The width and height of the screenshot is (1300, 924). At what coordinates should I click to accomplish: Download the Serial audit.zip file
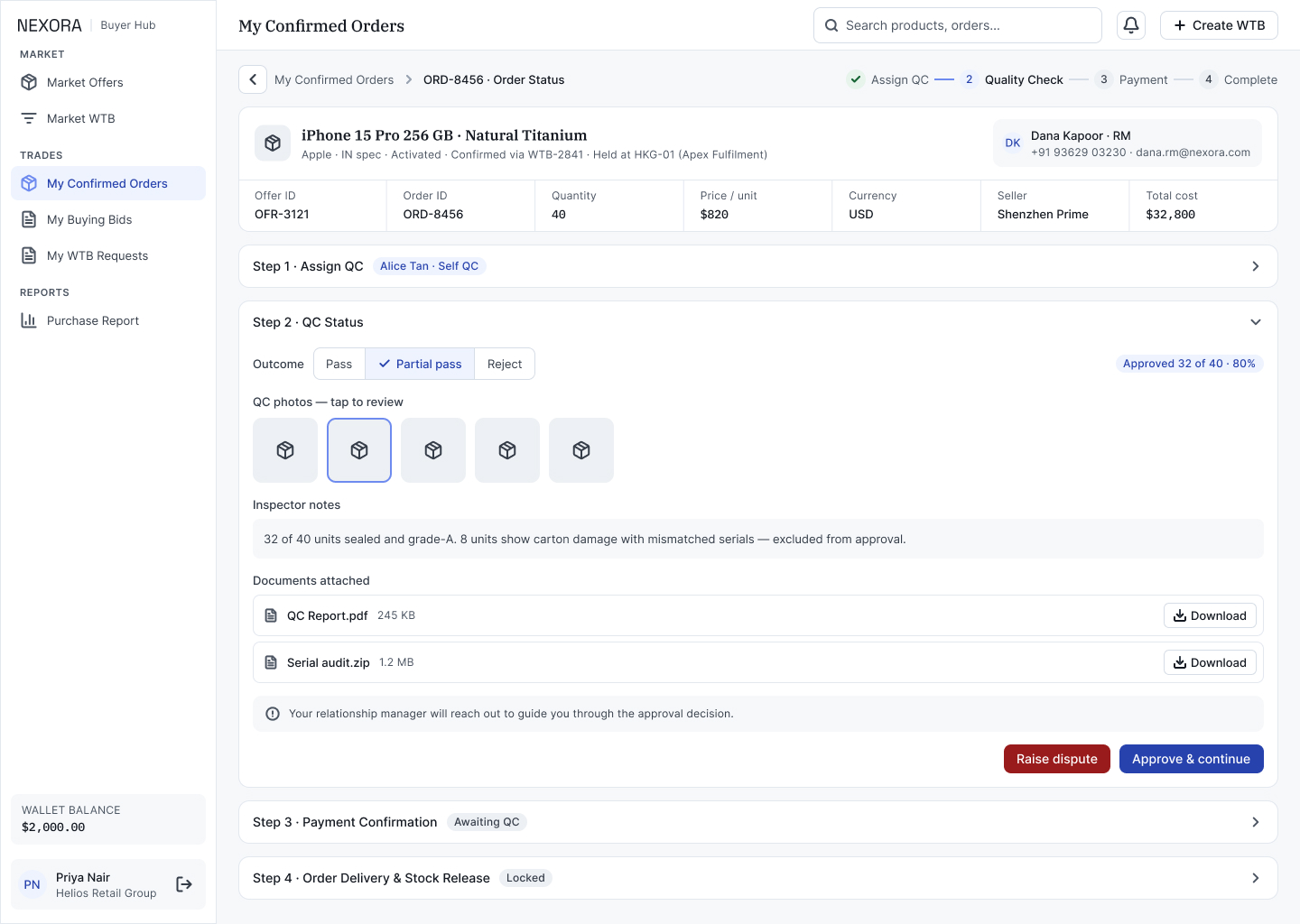point(1210,662)
